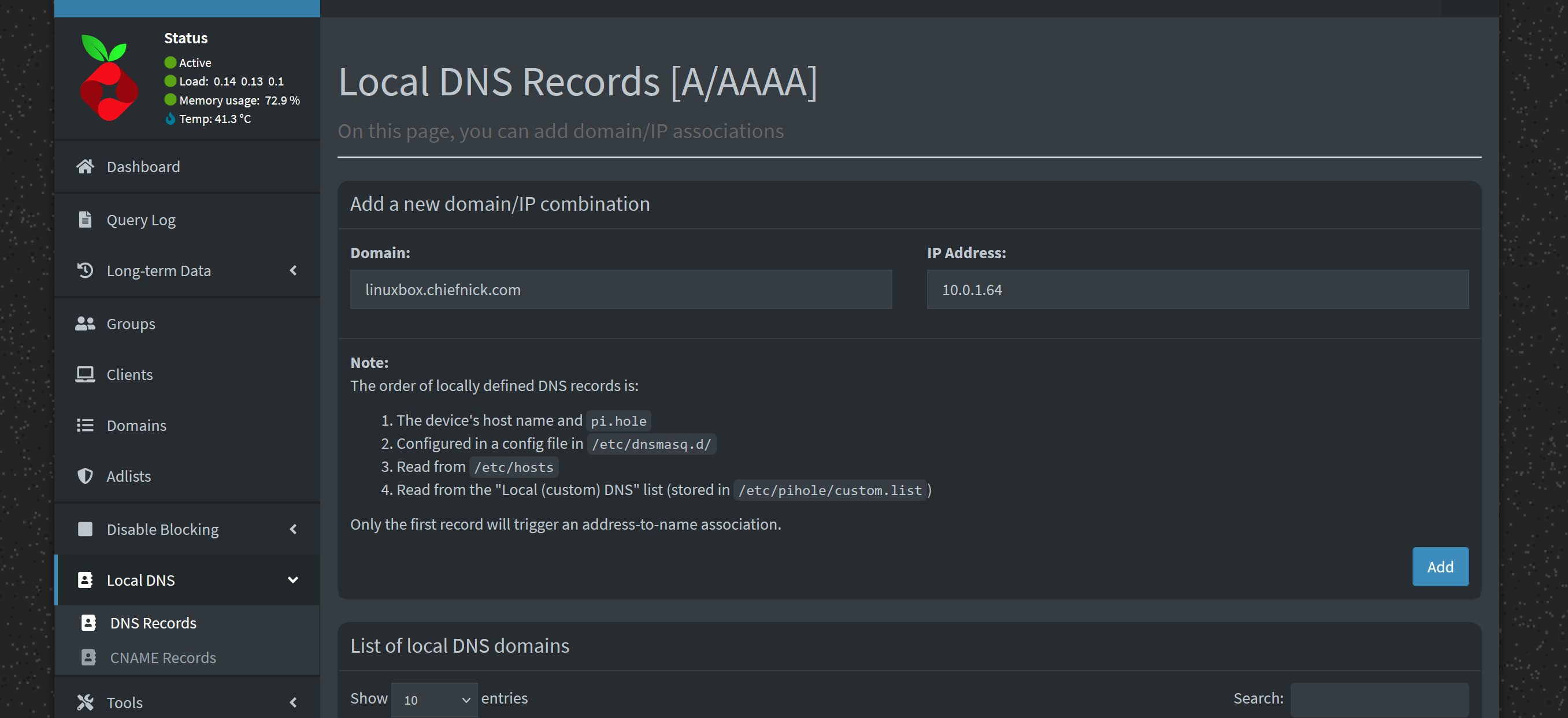Click the /etc/dnsmasq.d/ path text

click(651, 444)
